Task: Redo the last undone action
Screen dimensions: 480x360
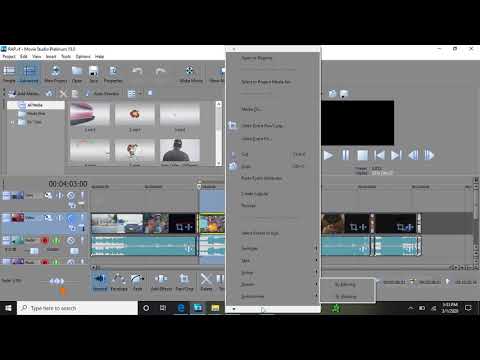Action: coord(160,71)
